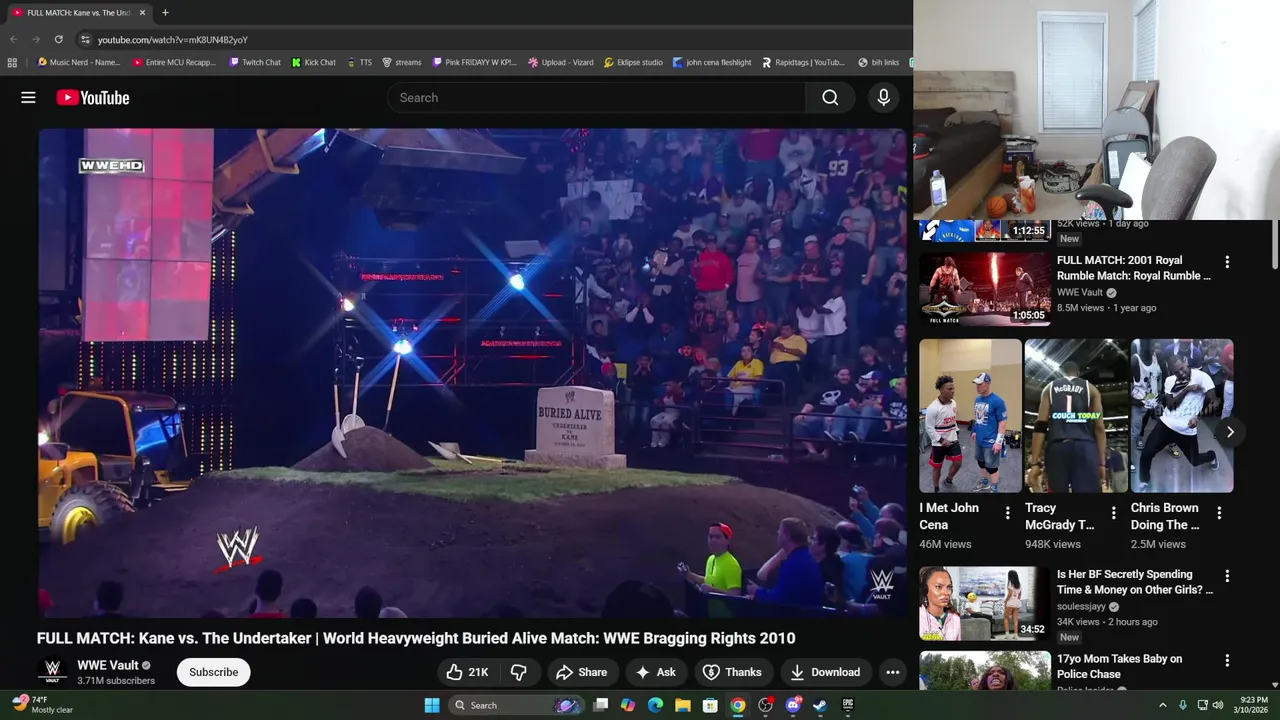
Task: View site information icon in address bar
Action: point(85,39)
